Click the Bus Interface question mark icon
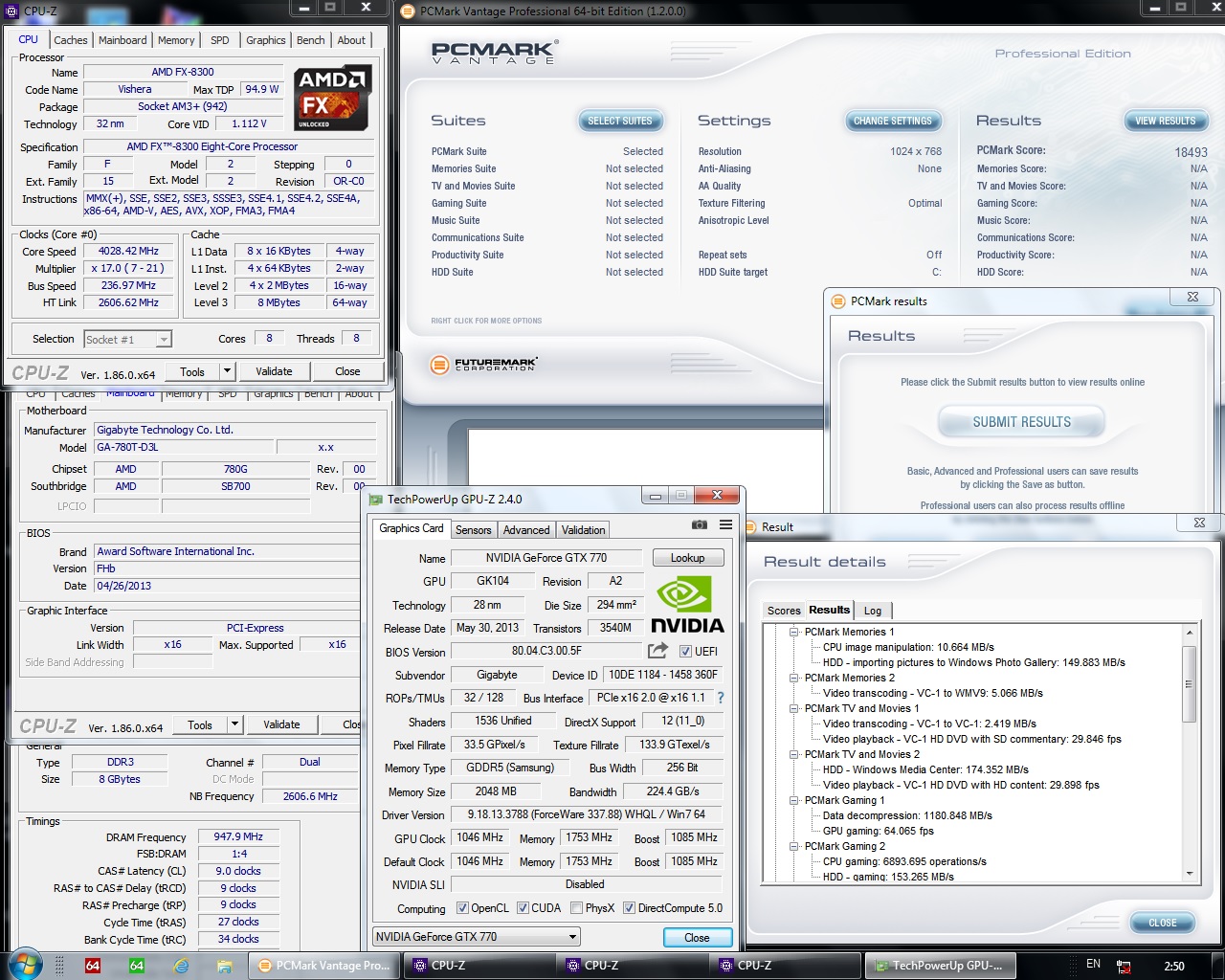This screenshot has width=1225, height=980. (x=721, y=698)
